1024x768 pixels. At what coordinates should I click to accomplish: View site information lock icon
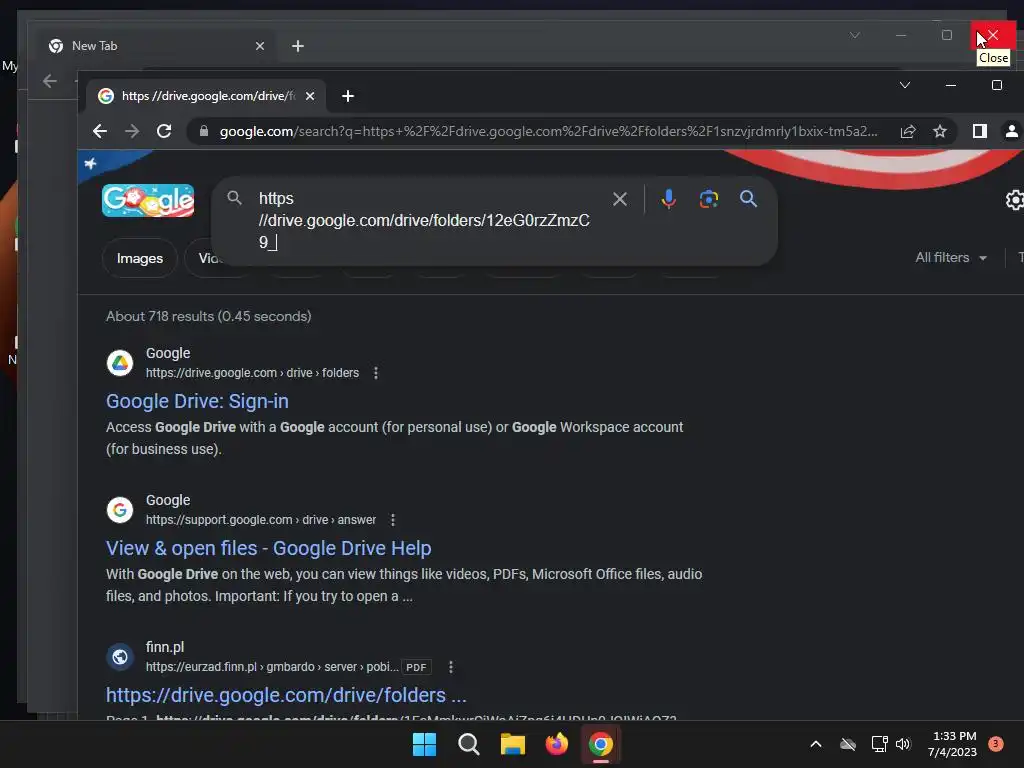tap(204, 131)
